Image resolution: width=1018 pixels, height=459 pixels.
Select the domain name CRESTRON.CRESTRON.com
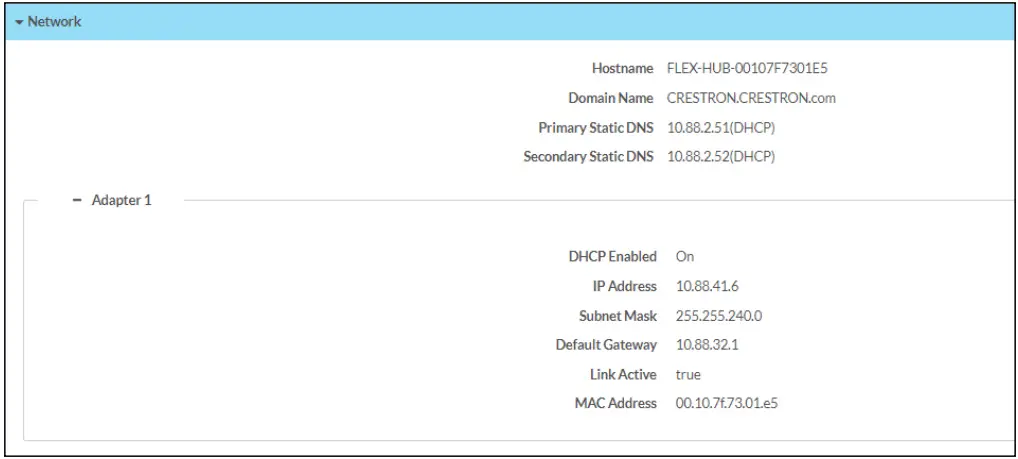click(750, 98)
